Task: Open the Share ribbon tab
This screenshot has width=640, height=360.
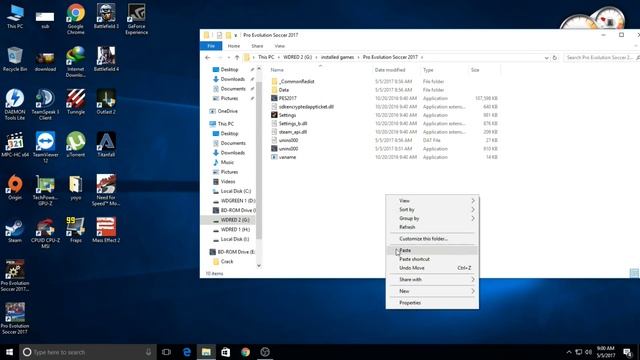Action: (257, 46)
